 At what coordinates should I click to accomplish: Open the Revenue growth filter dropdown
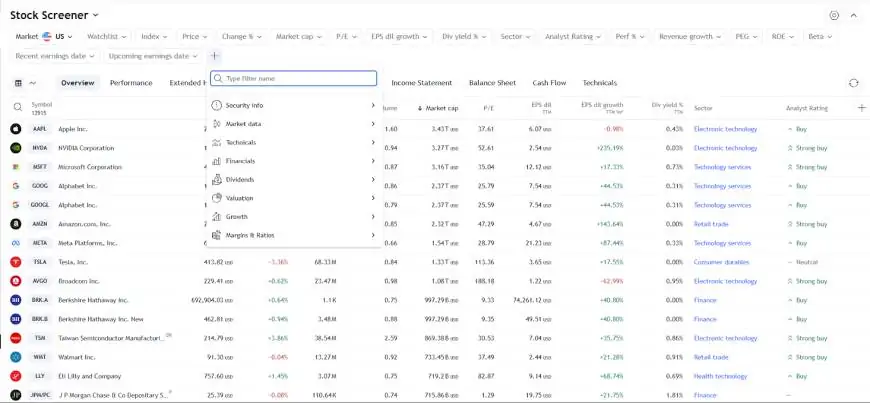(690, 37)
